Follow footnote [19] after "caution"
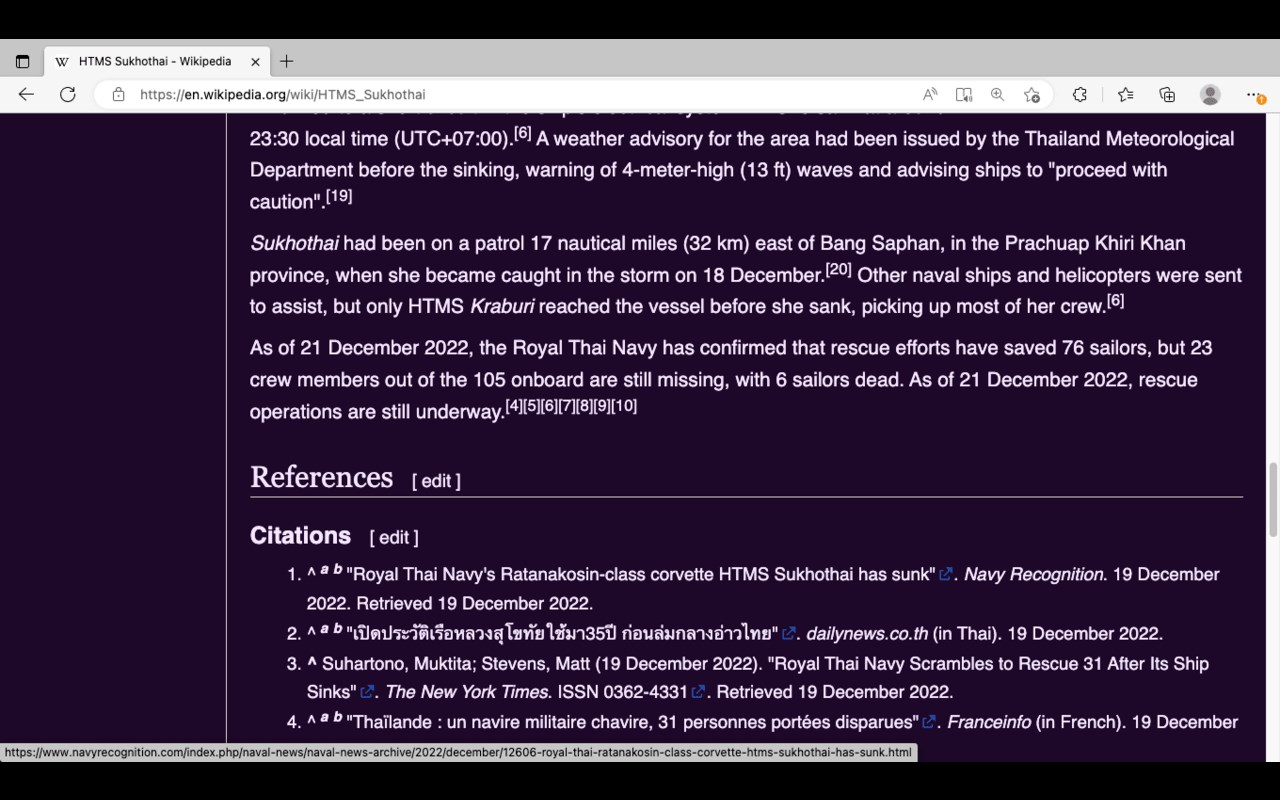Viewport: 1280px width, 800px height. pyautogui.click(x=339, y=196)
